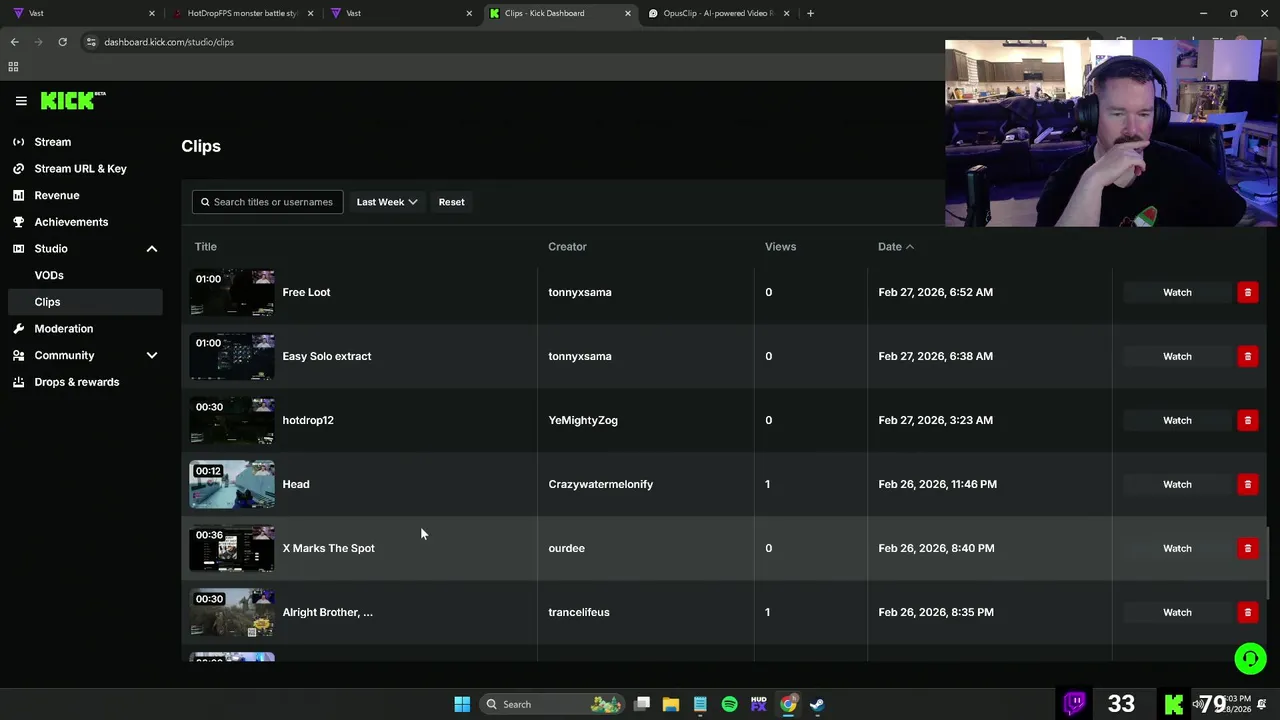Click creator name Crazywatermelonify
The height and width of the screenshot is (720, 1280).
600,484
